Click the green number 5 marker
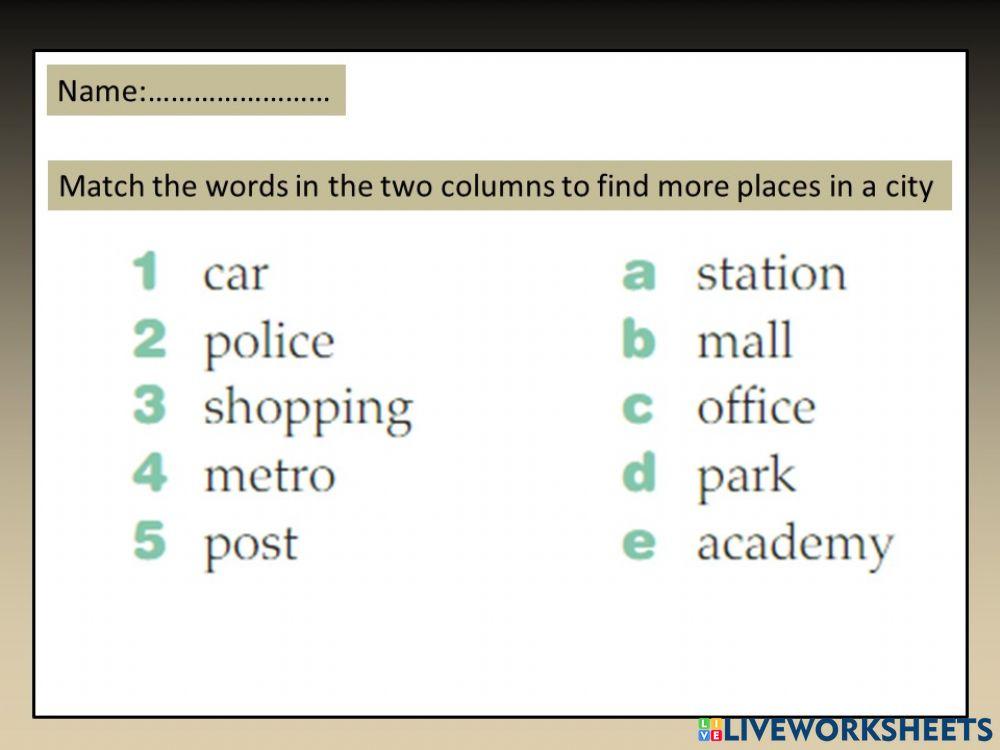 coord(149,540)
